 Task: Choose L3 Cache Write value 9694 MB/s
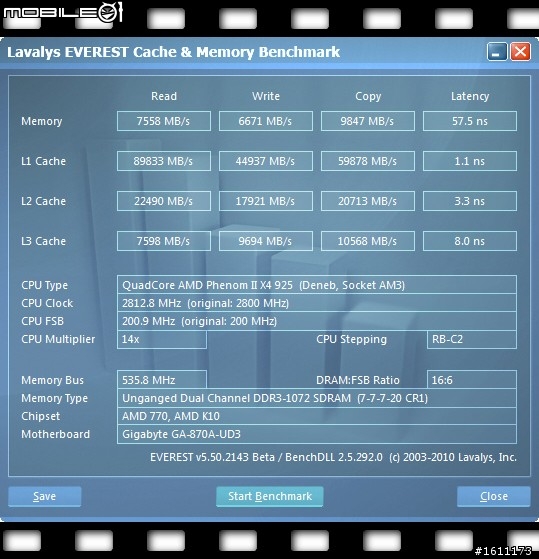[x=266, y=241]
